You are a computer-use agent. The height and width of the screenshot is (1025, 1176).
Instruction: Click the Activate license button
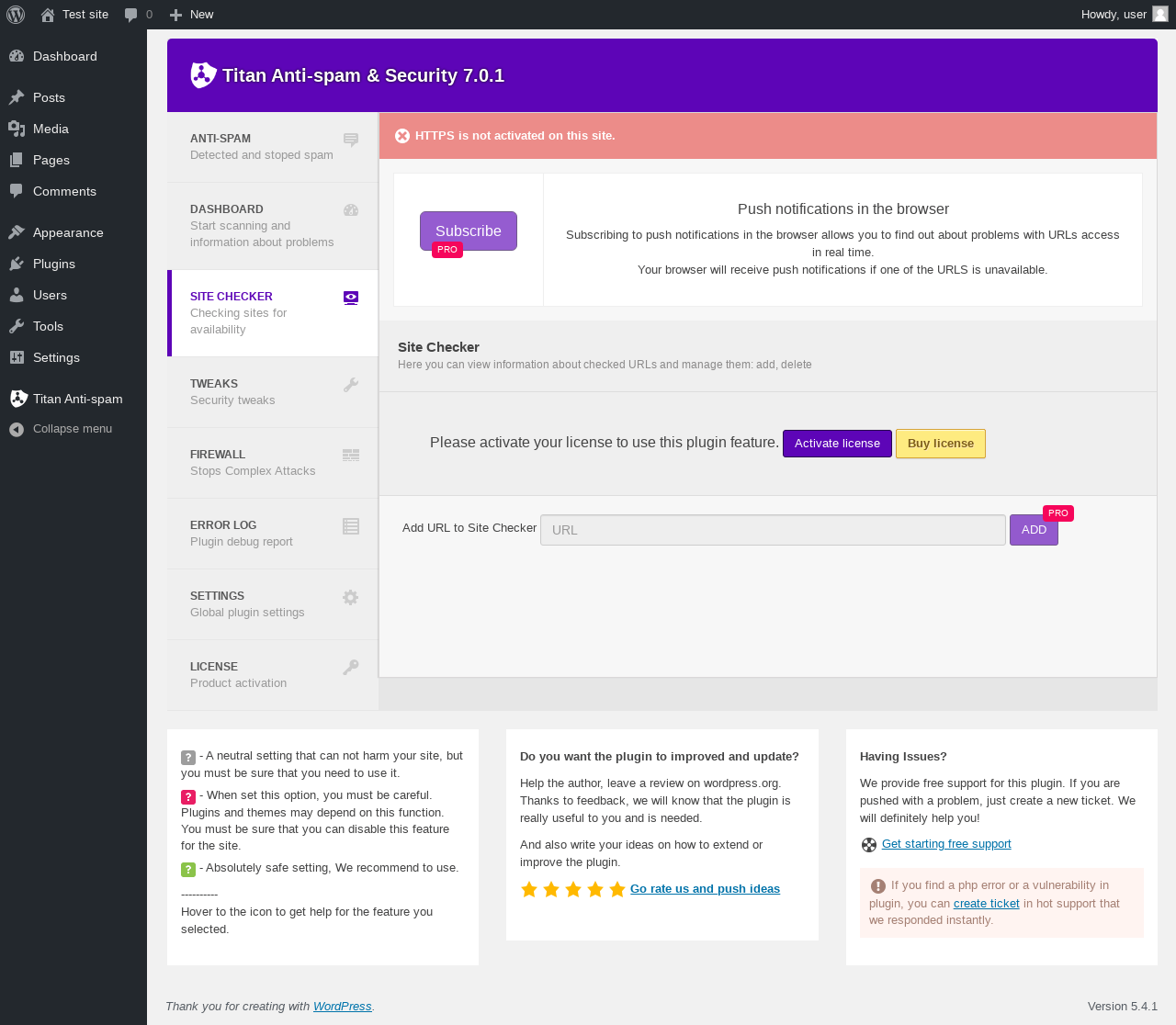(837, 444)
